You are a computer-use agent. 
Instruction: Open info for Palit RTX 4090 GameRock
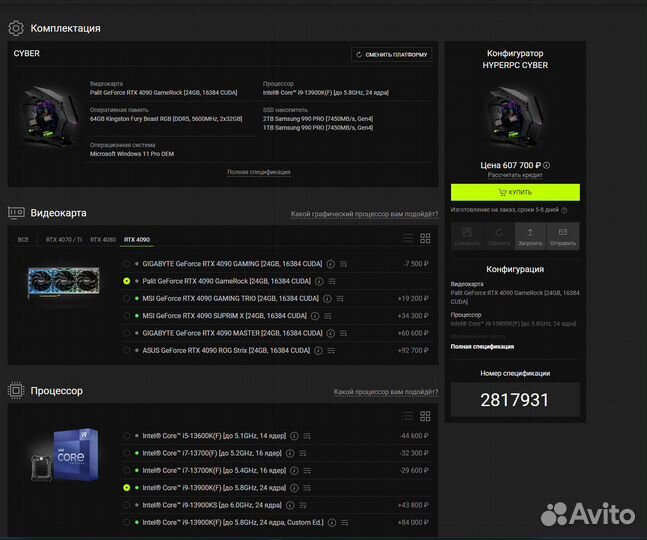(x=319, y=281)
